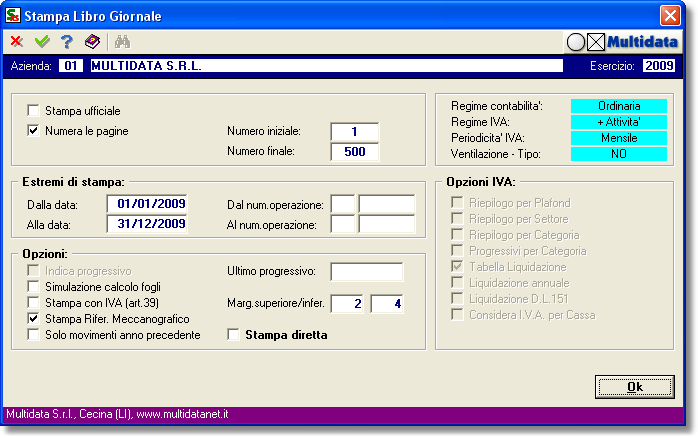Screen dimensions: 698x438
Task: Uncheck Numera le pagine
Action: point(33,131)
